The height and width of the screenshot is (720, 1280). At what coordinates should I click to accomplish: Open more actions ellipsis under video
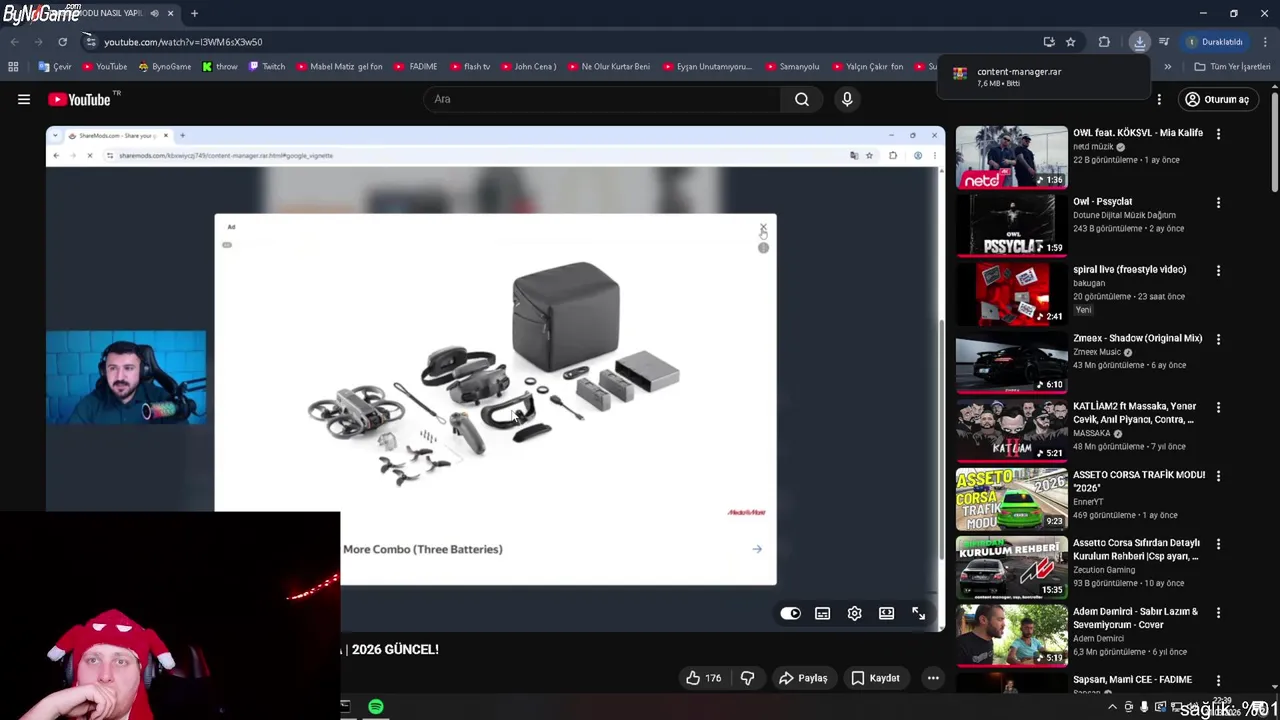[x=933, y=678]
